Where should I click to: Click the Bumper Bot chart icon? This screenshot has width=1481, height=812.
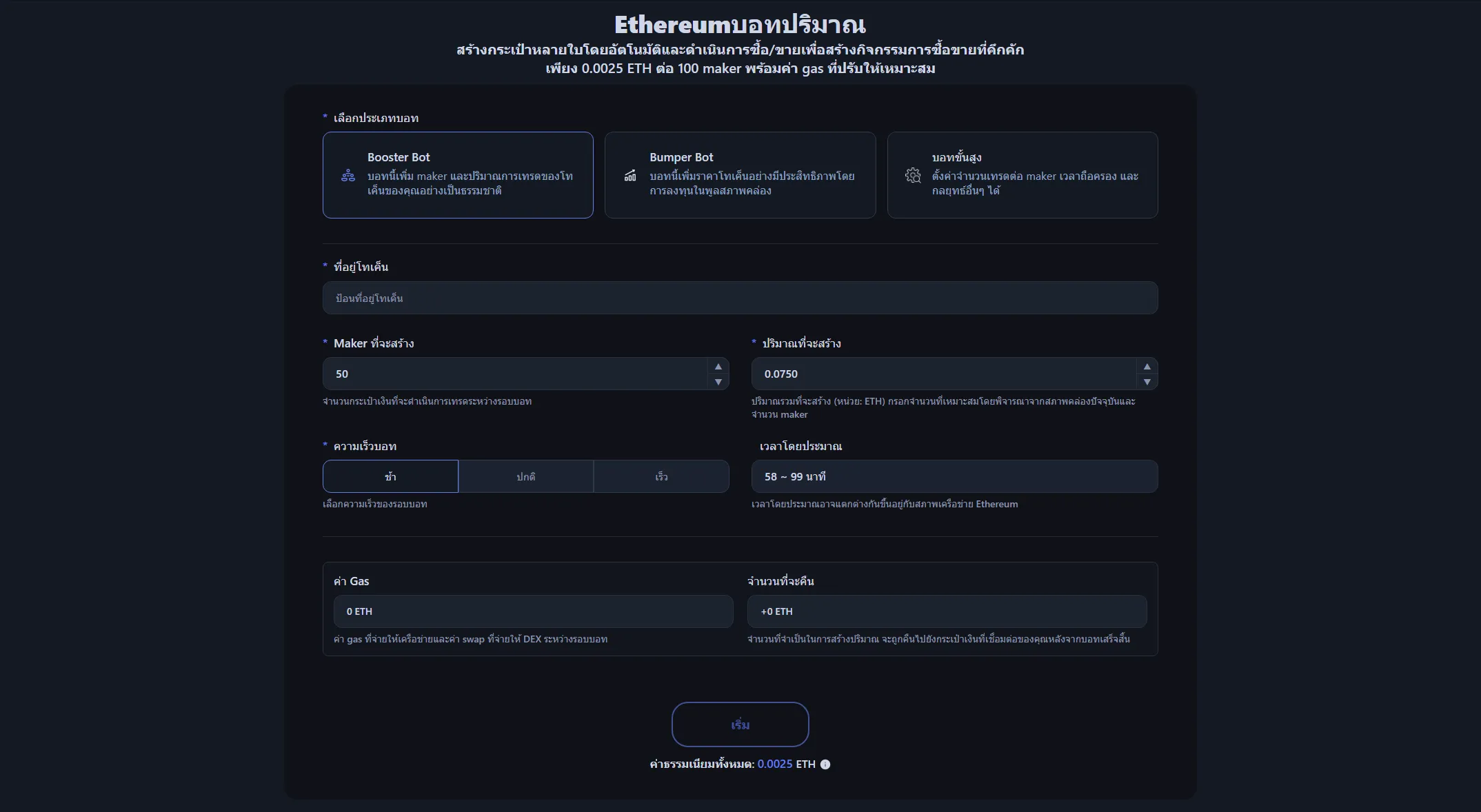[x=630, y=176]
